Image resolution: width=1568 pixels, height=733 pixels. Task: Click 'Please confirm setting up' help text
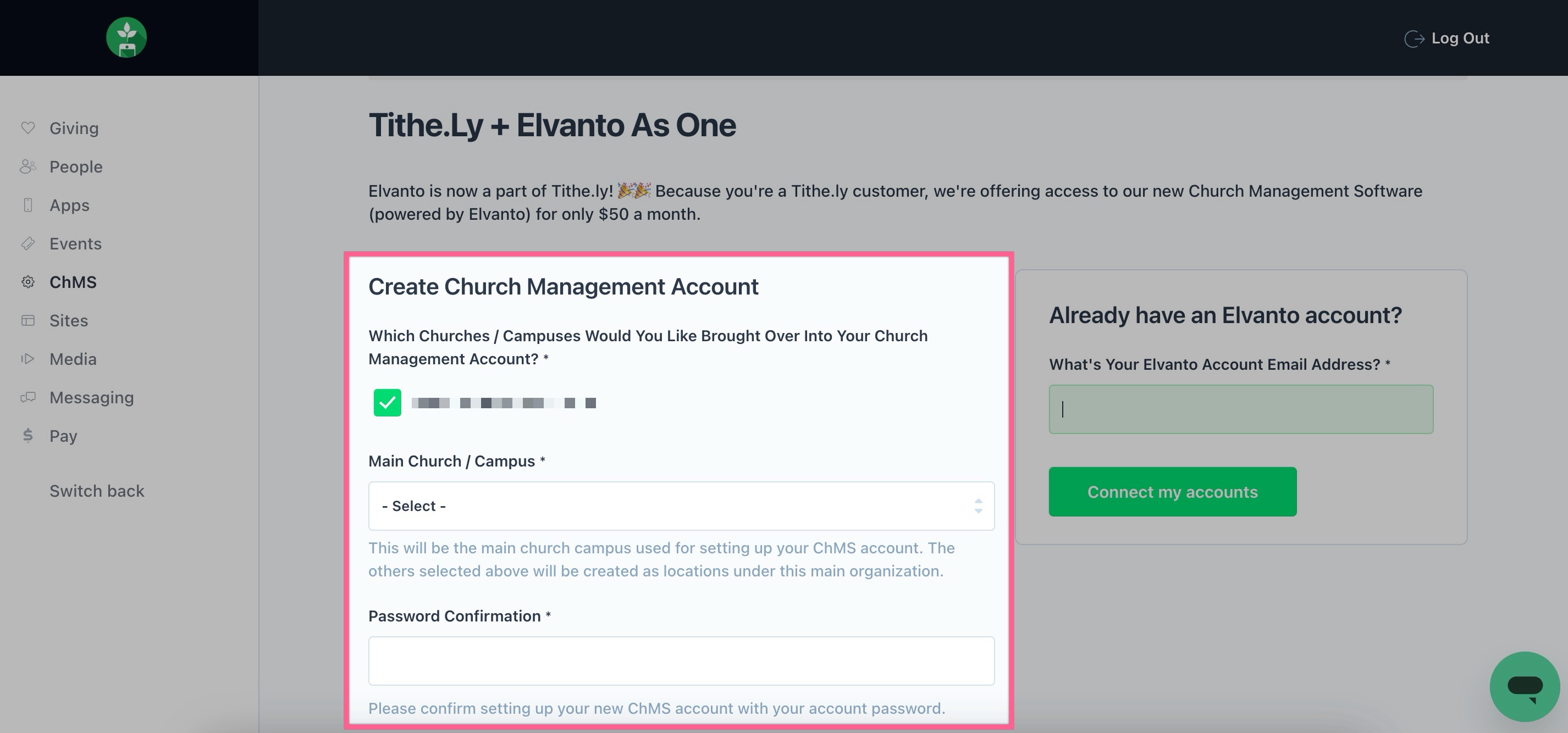(x=657, y=709)
